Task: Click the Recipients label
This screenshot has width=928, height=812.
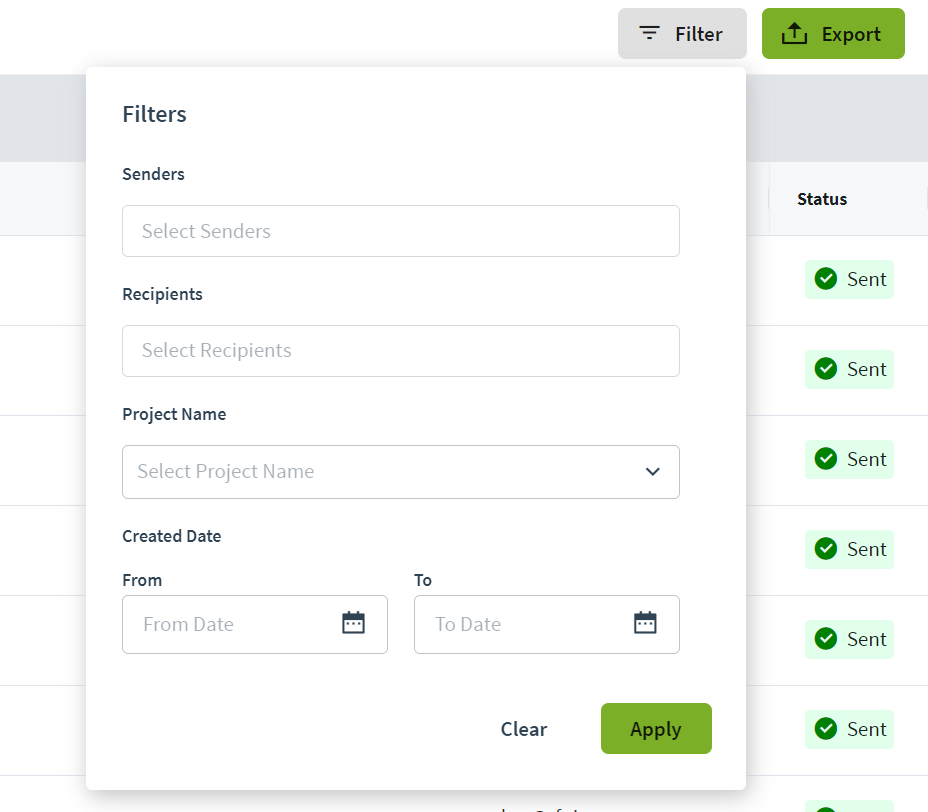Action: tap(162, 295)
